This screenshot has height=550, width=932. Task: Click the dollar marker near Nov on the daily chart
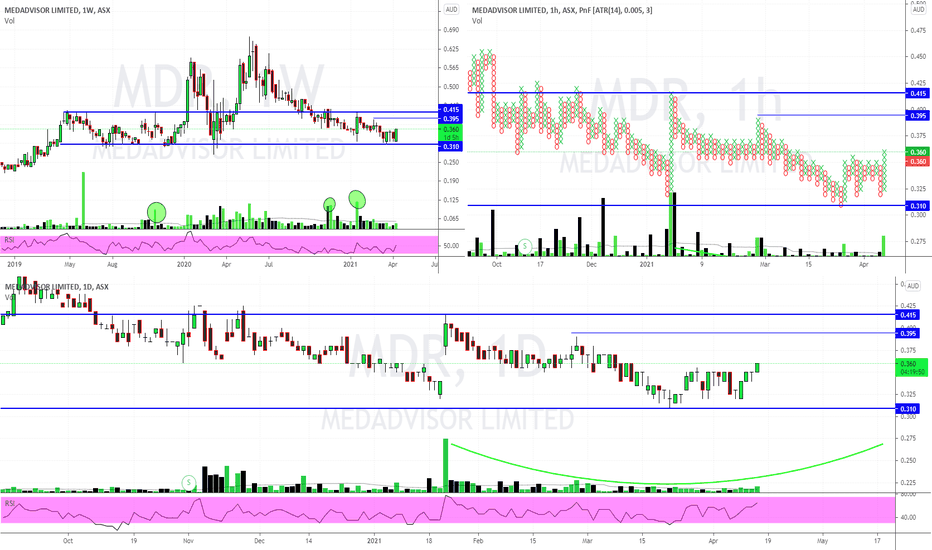[189, 482]
